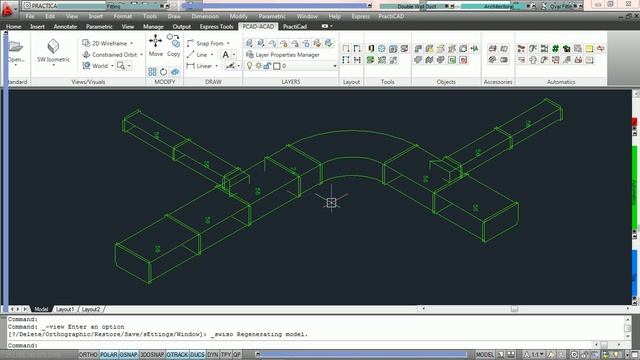Click the Move tool icon
The height and width of the screenshot is (360, 640).
(x=155, y=41)
